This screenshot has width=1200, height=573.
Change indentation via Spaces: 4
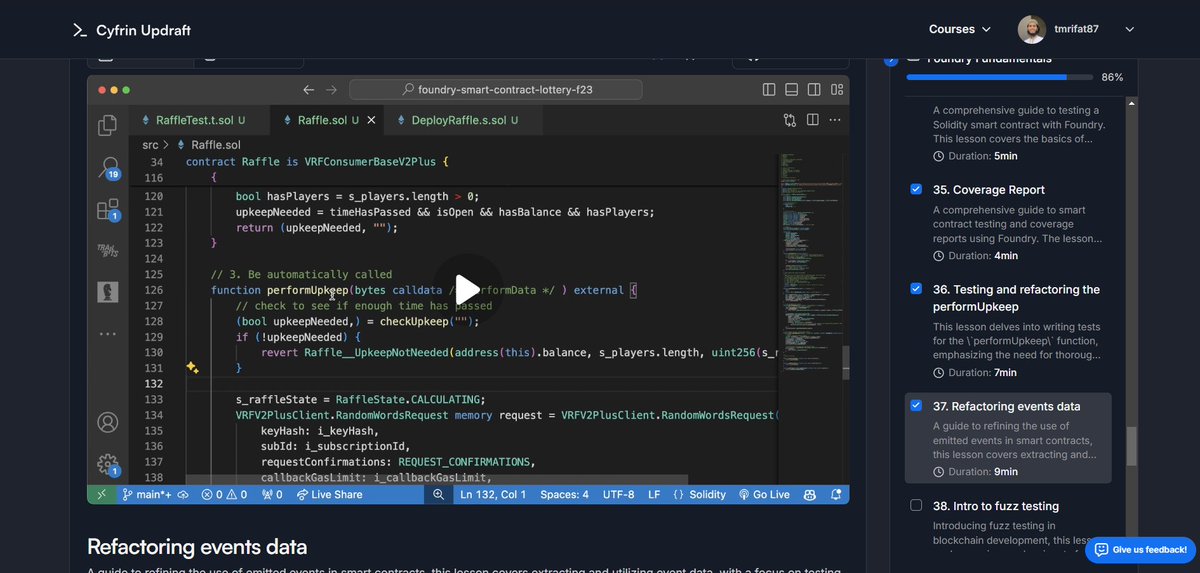[x=564, y=494]
